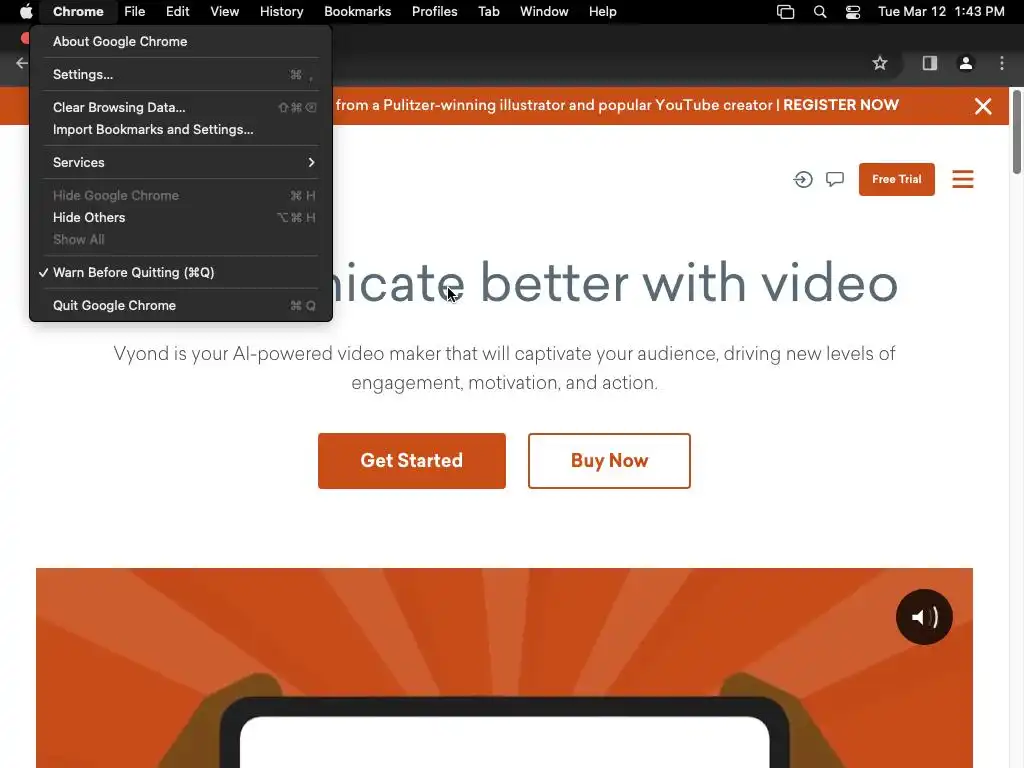Toggle the video sound speaker button
This screenshot has height=768, width=1024.
(924, 617)
